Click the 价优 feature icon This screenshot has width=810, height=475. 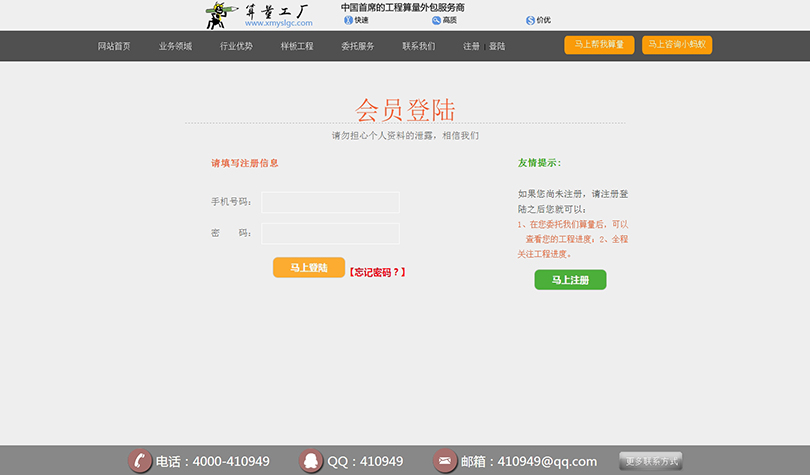[x=530, y=20]
